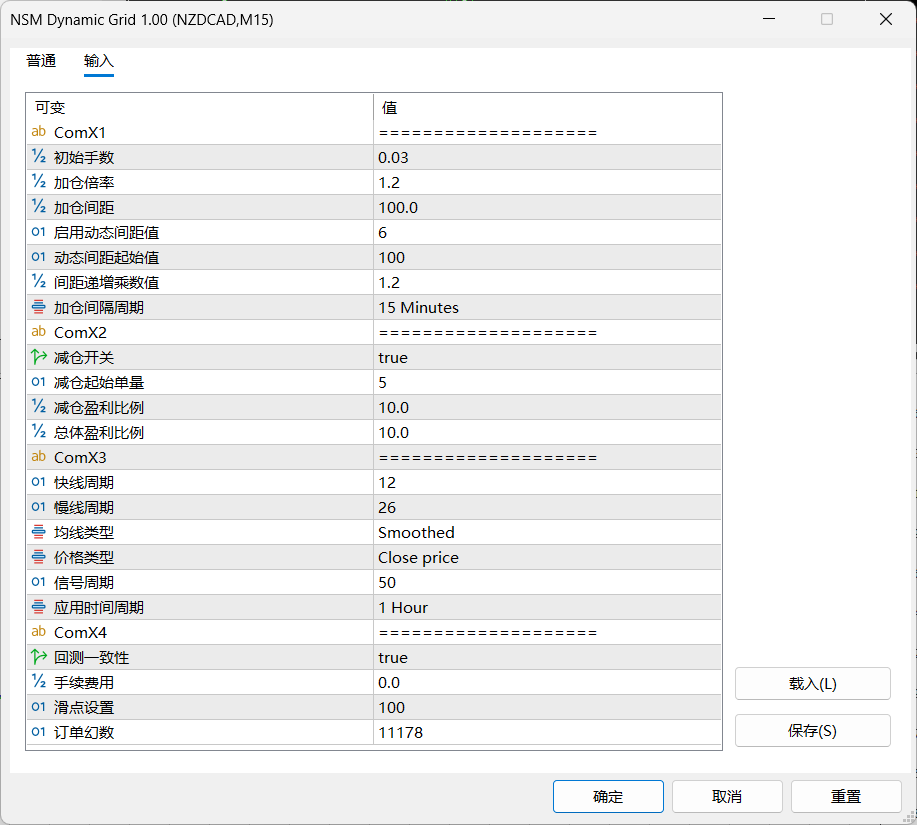
Task: Select the 慢线周期 value 26
Action: [547, 507]
